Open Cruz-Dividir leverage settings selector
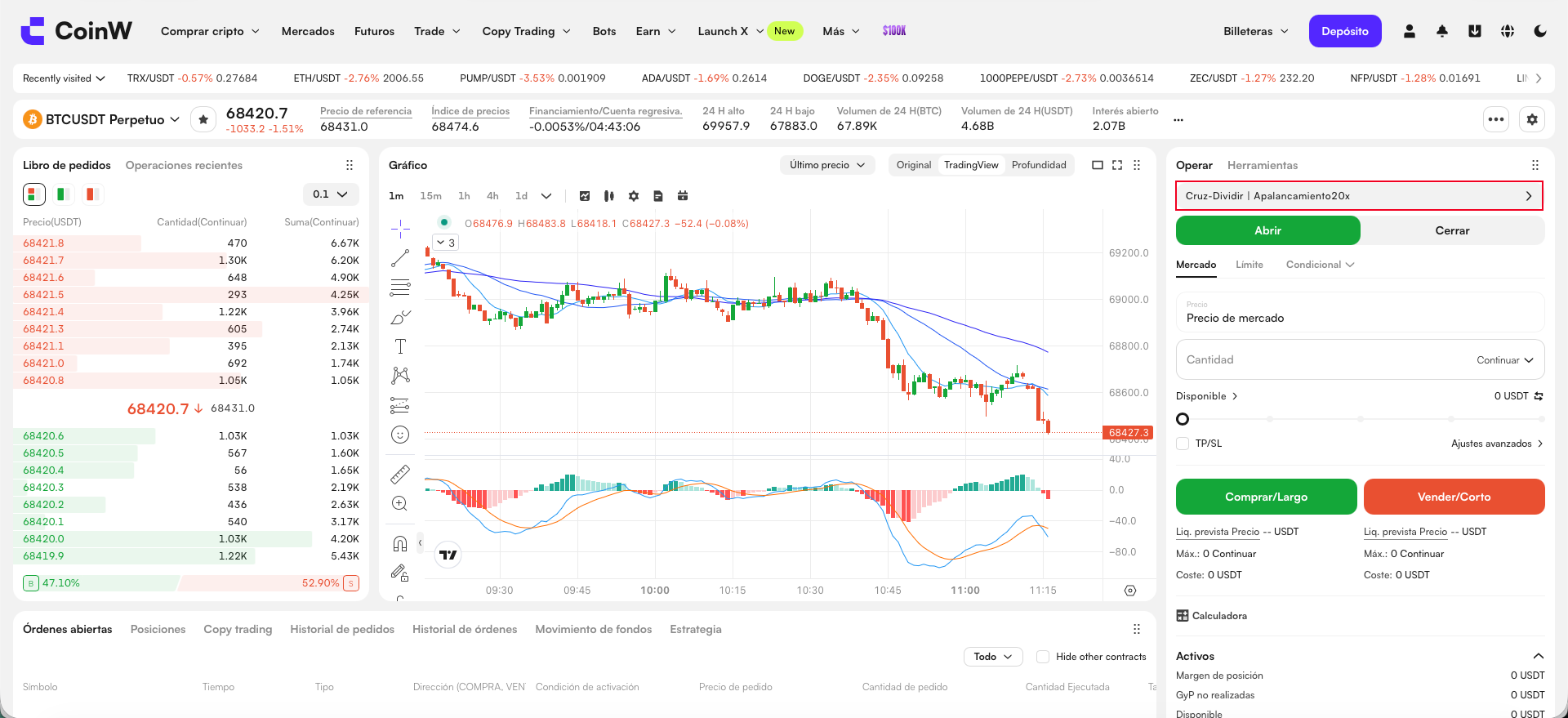This screenshot has height=718, width=1568. [1359, 196]
